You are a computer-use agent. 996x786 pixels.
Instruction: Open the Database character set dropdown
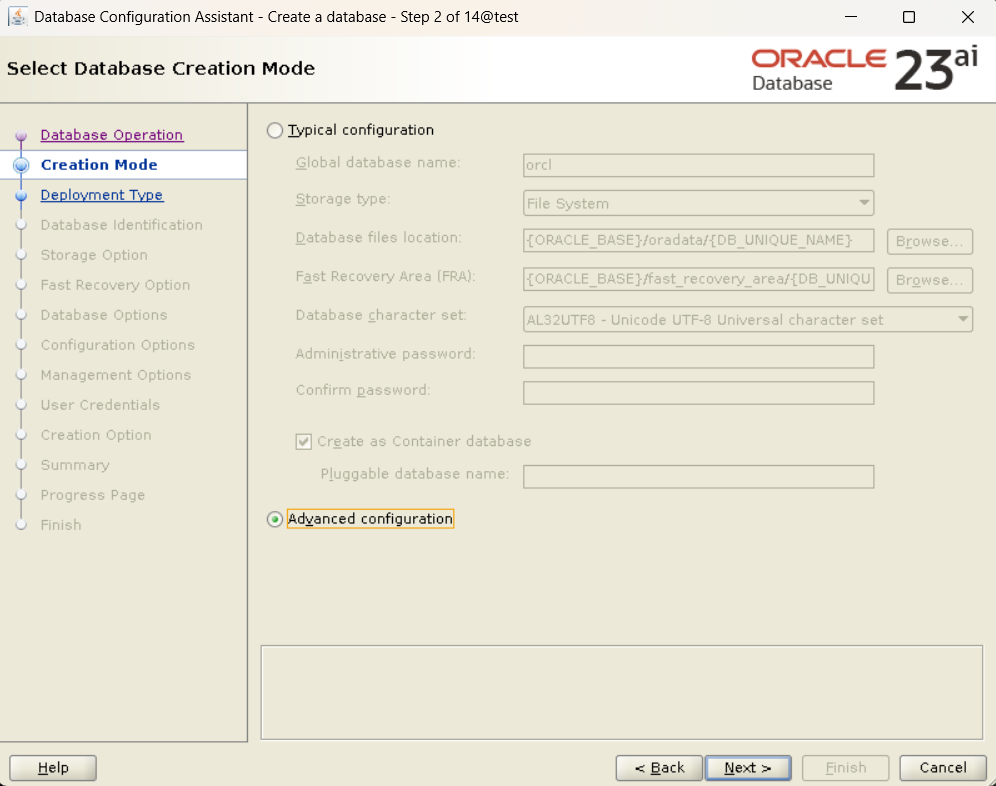point(748,320)
